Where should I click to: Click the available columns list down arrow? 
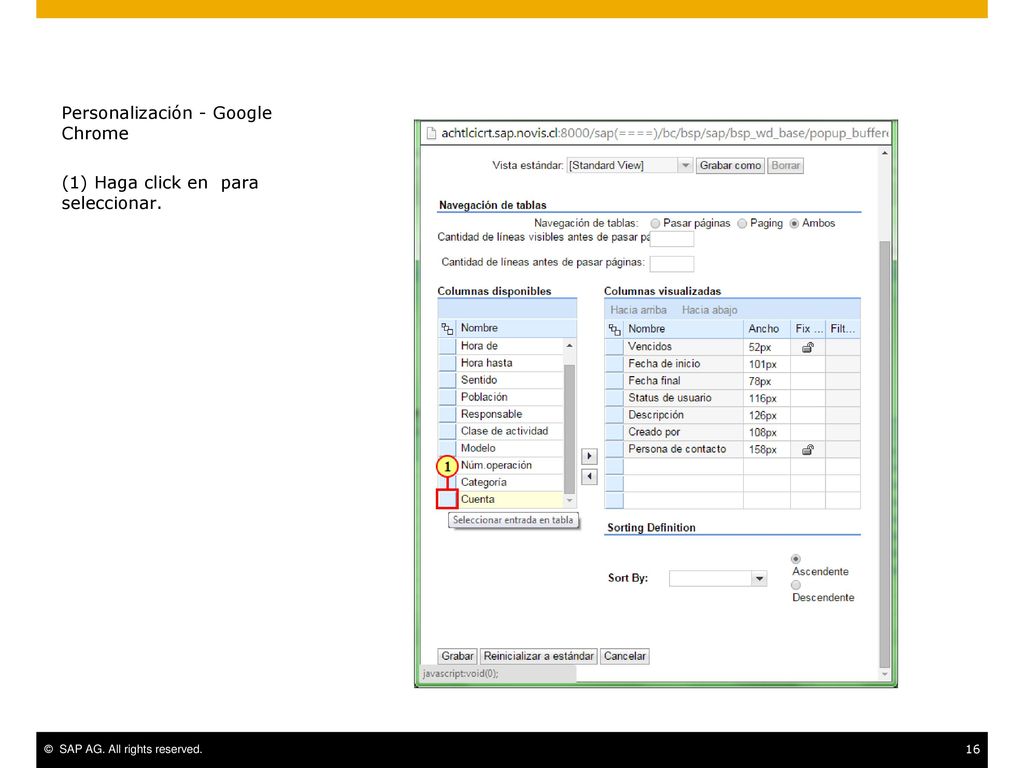[569, 500]
